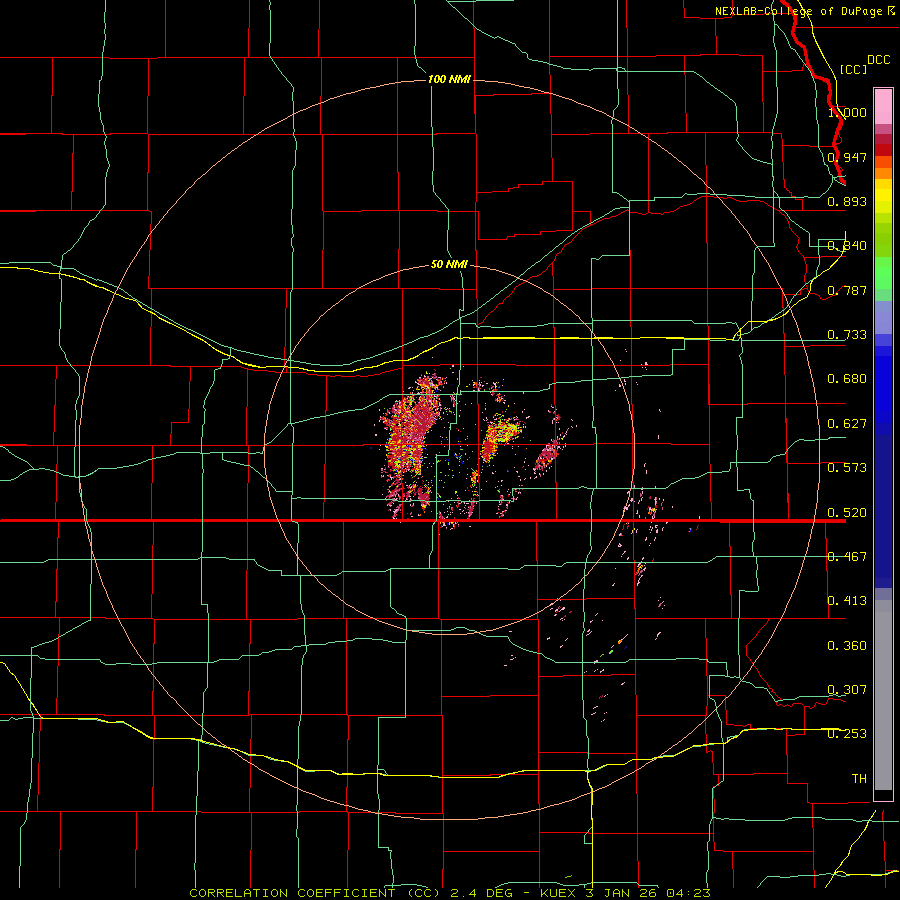Screen dimensions: 900x900
Task: Select the 0.733 scale value
Action: (847, 334)
